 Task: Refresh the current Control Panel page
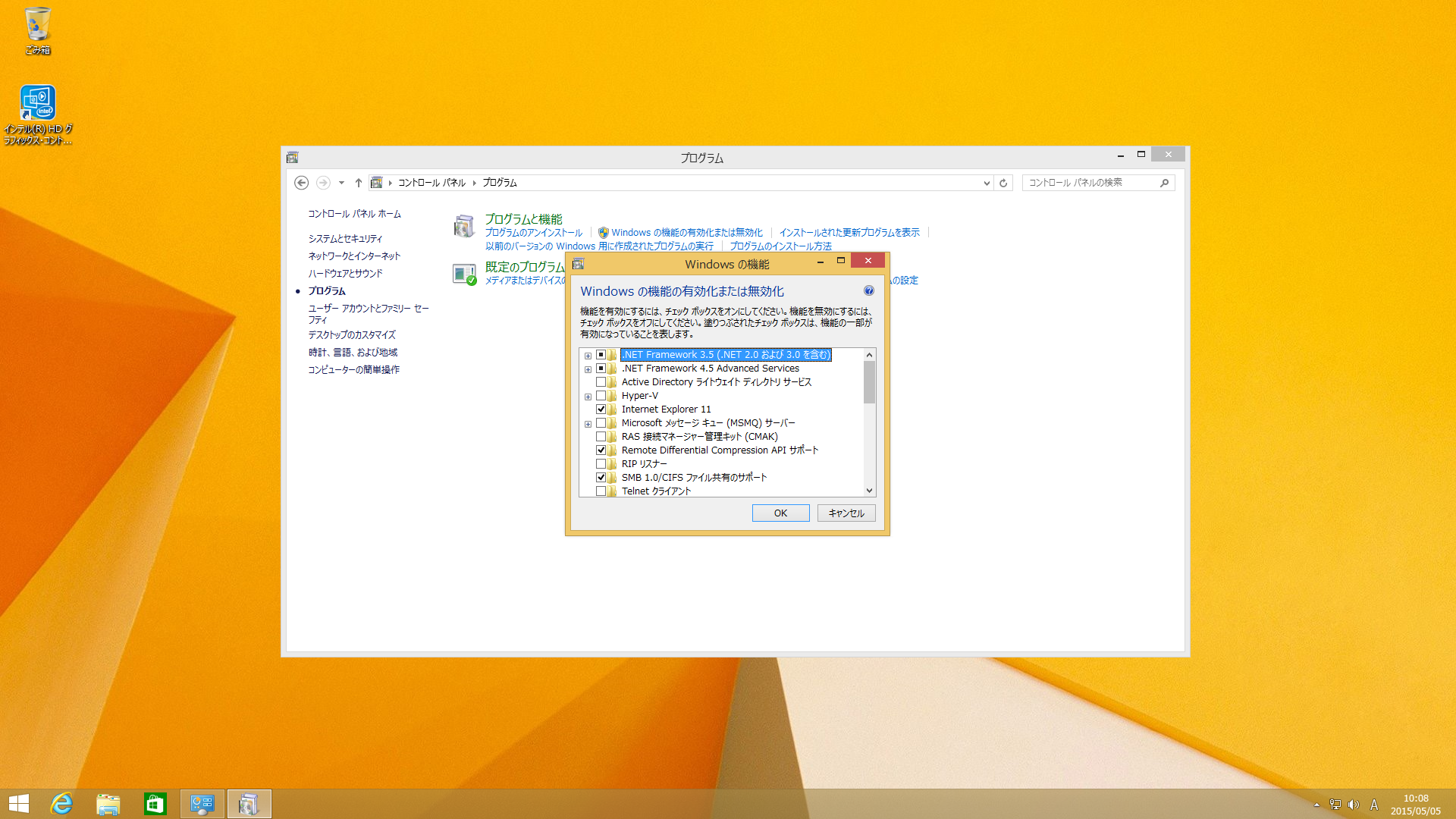coord(1003,183)
